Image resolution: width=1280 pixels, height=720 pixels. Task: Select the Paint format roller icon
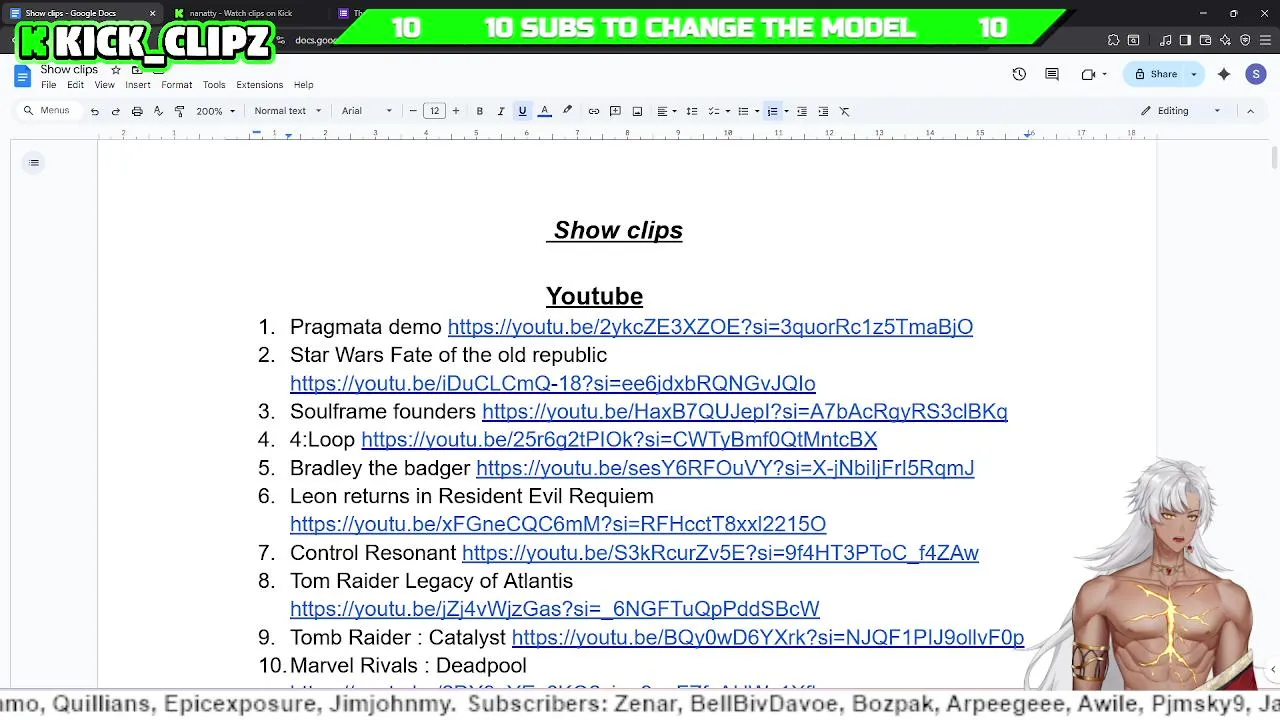coord(179,111)
